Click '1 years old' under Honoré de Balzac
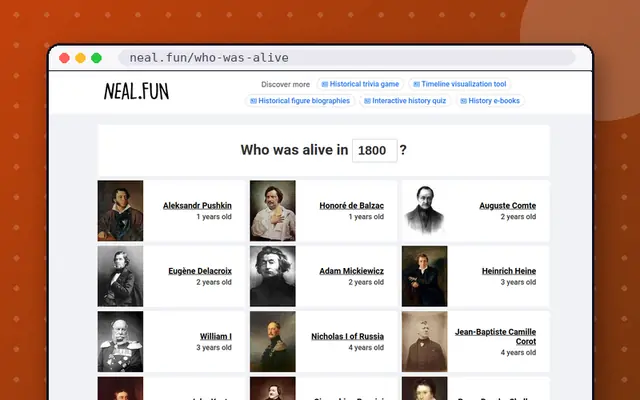This screenshot has height=400, width=640. 366,217
